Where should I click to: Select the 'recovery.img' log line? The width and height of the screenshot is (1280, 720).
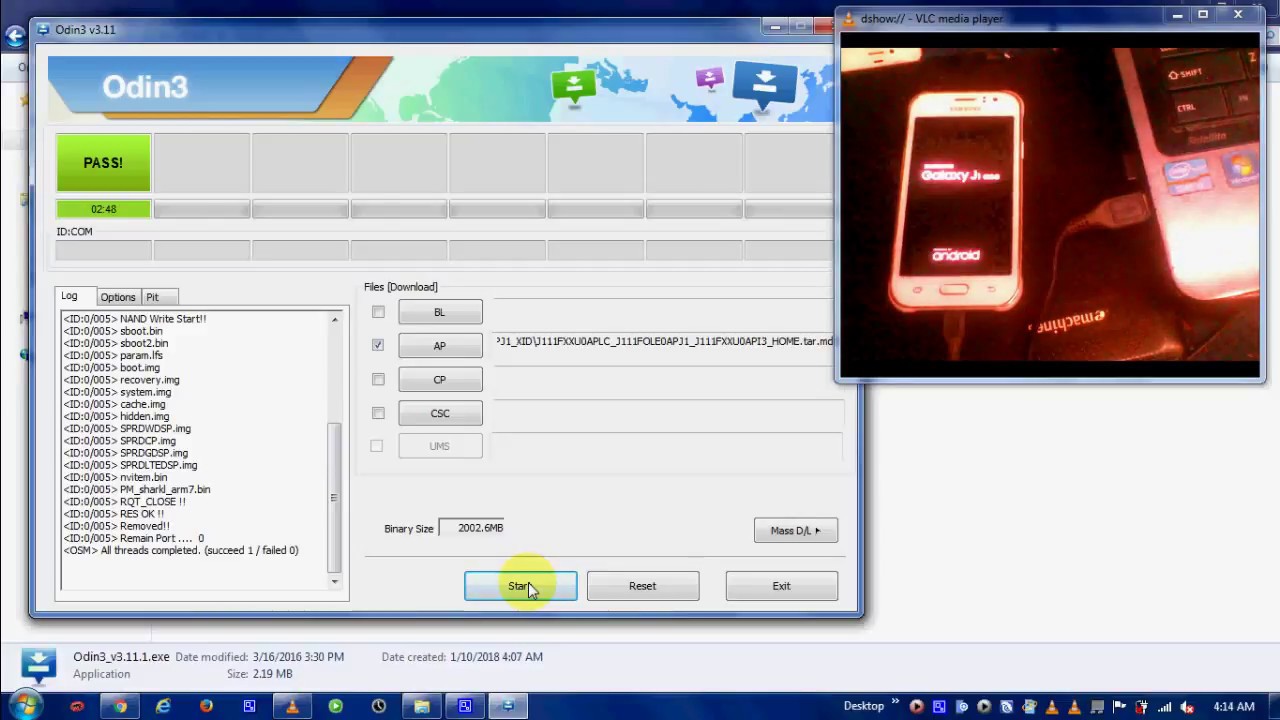(x=122, y=380)
